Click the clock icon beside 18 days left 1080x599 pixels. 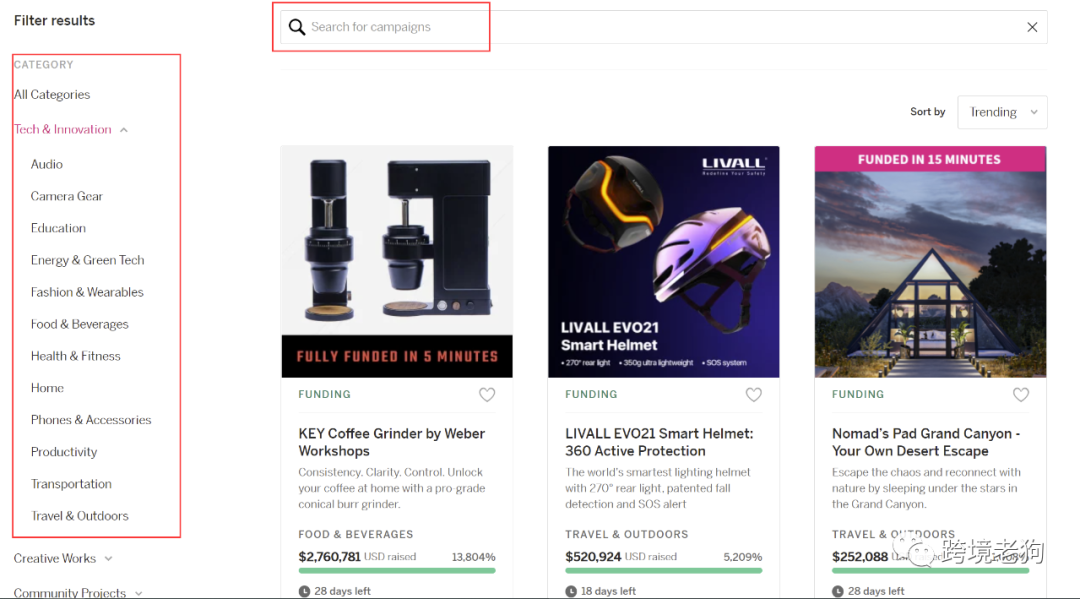click(571, 591)
